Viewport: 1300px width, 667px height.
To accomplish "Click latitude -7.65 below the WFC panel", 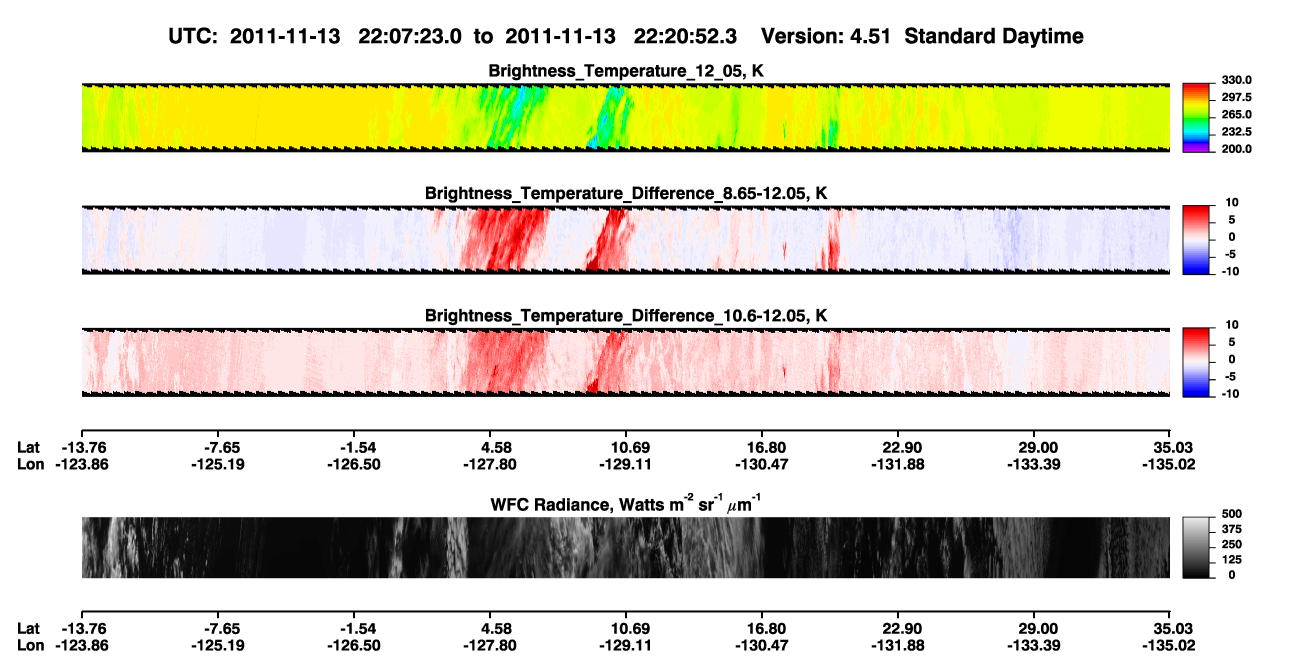I will [217, 628].
